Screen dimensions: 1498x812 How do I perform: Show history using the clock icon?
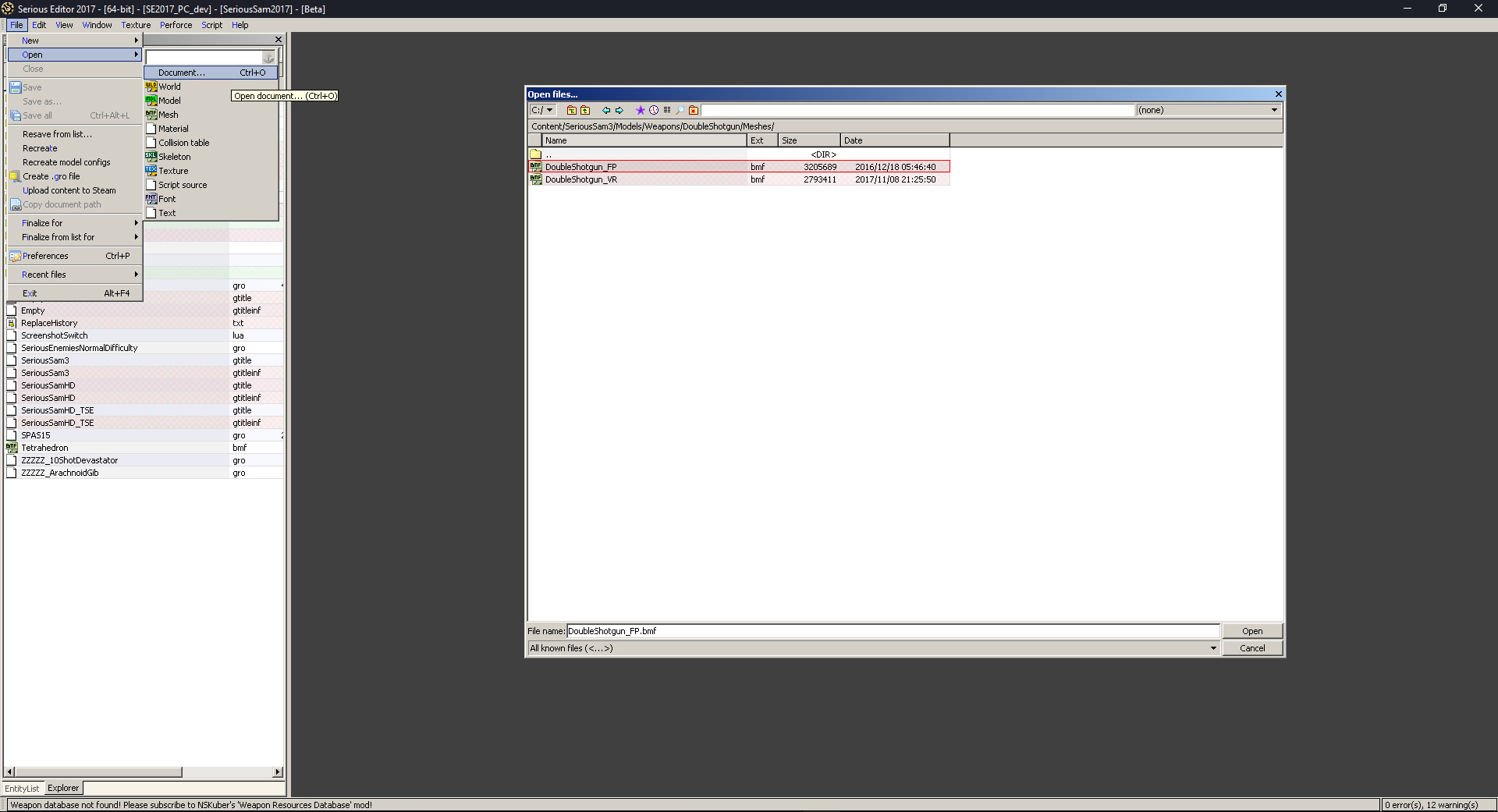click(x=654, y=110)
